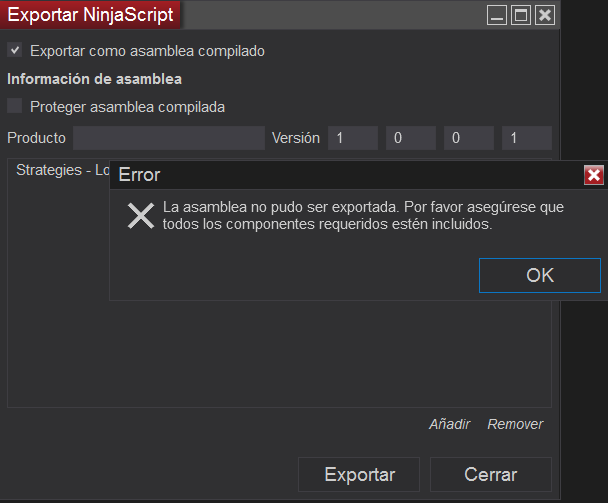608x503 pixels.
Task: Click the Remover link
Action: [515, 424]
